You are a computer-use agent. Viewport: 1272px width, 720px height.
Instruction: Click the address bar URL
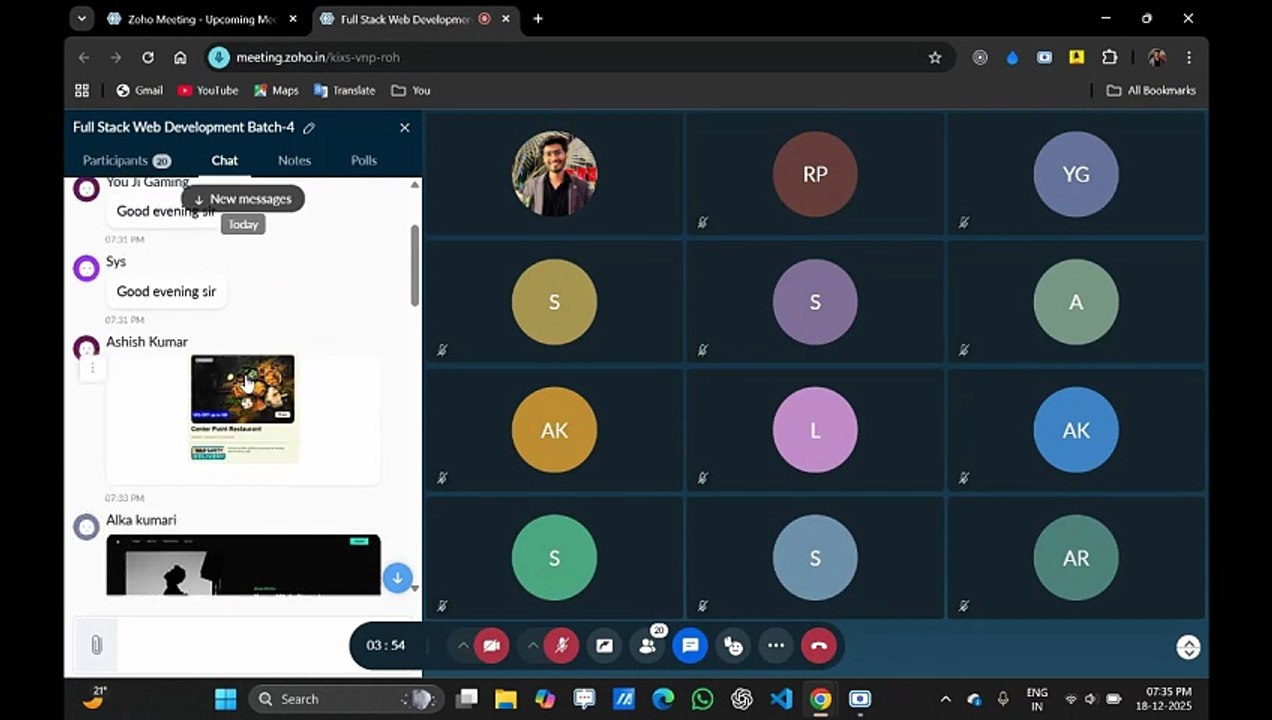click(x=317, y=58)
